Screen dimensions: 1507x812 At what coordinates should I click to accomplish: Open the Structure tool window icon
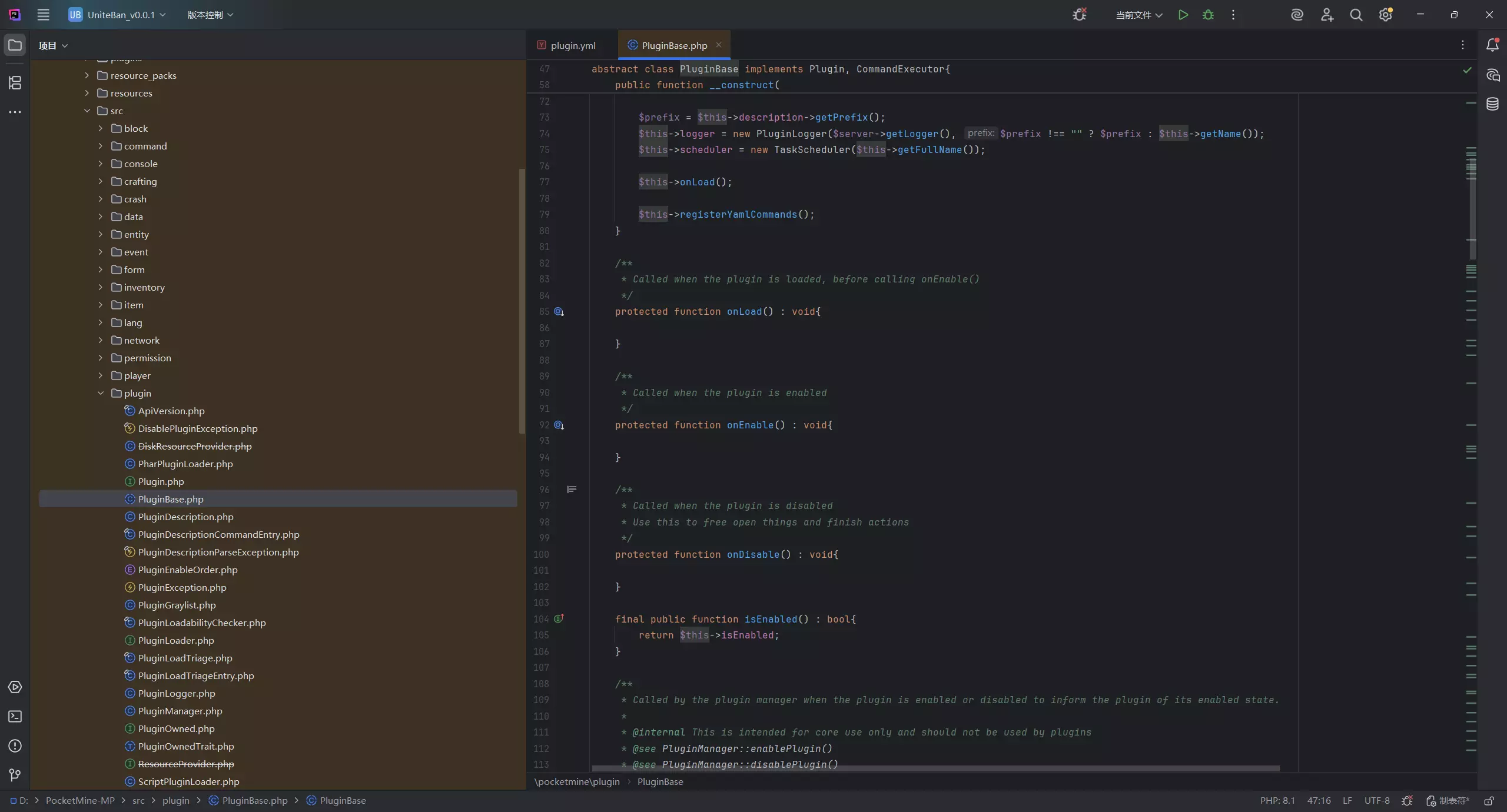coord(15,83)
